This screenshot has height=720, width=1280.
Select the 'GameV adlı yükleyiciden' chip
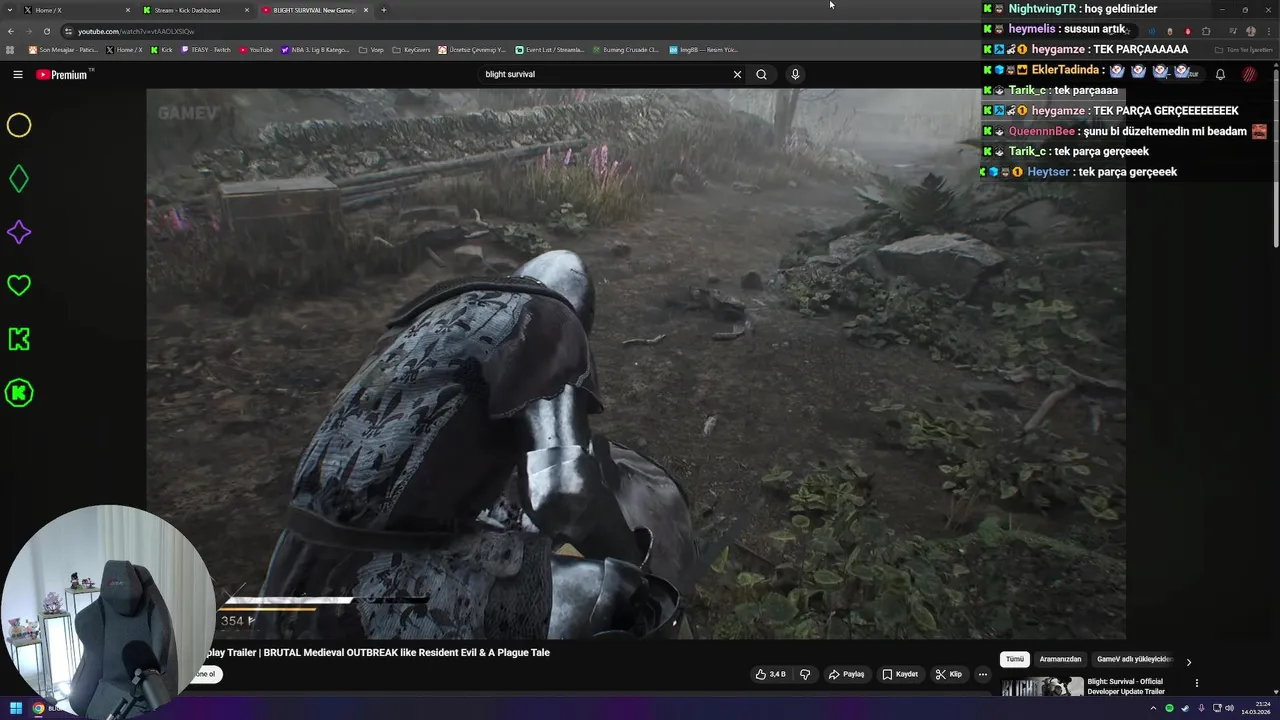coord(1133,660)
